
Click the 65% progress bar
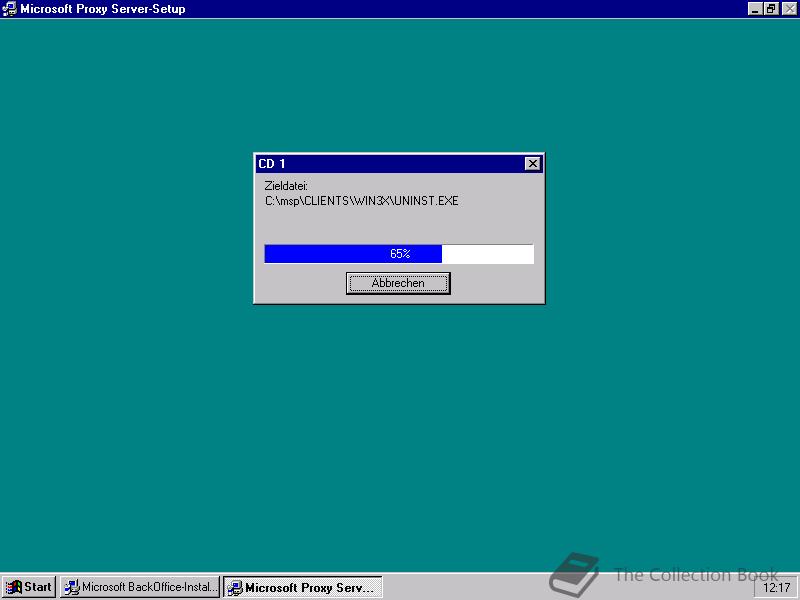pyautogui.click(x=399, y=254)
